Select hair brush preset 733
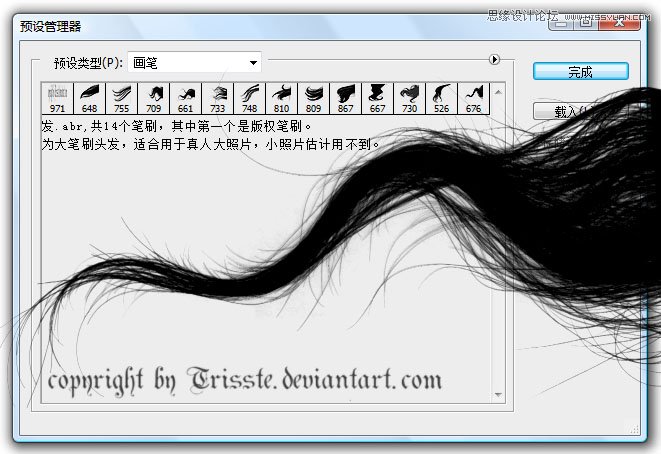 pos(218,98)
